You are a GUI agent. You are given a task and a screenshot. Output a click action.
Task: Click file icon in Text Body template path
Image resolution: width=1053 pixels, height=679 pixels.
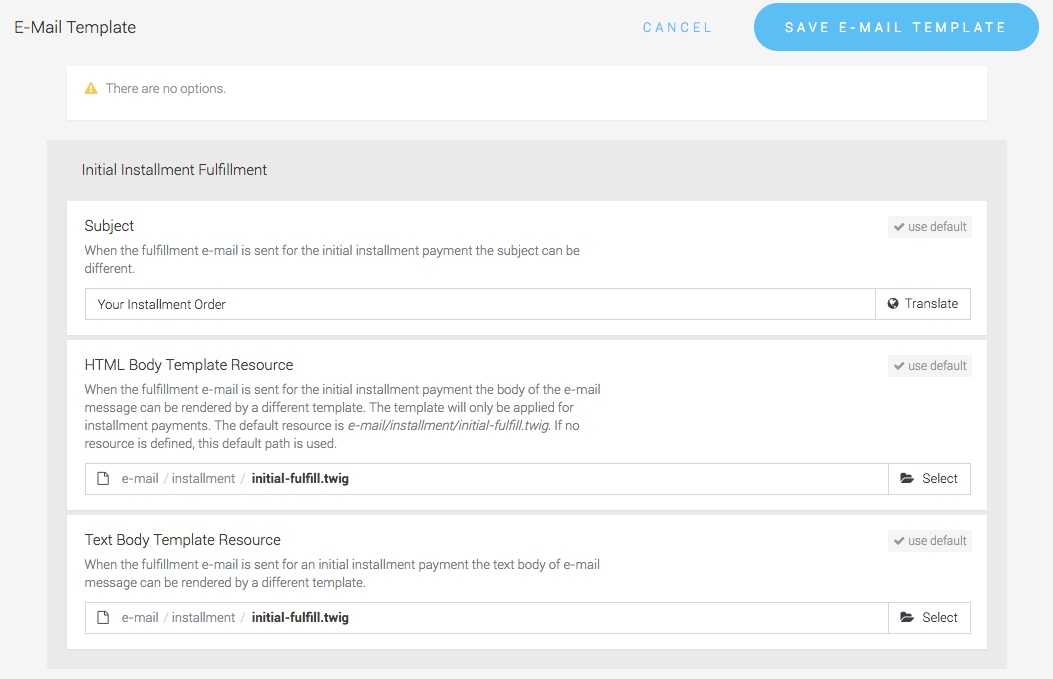coord(102,618)
